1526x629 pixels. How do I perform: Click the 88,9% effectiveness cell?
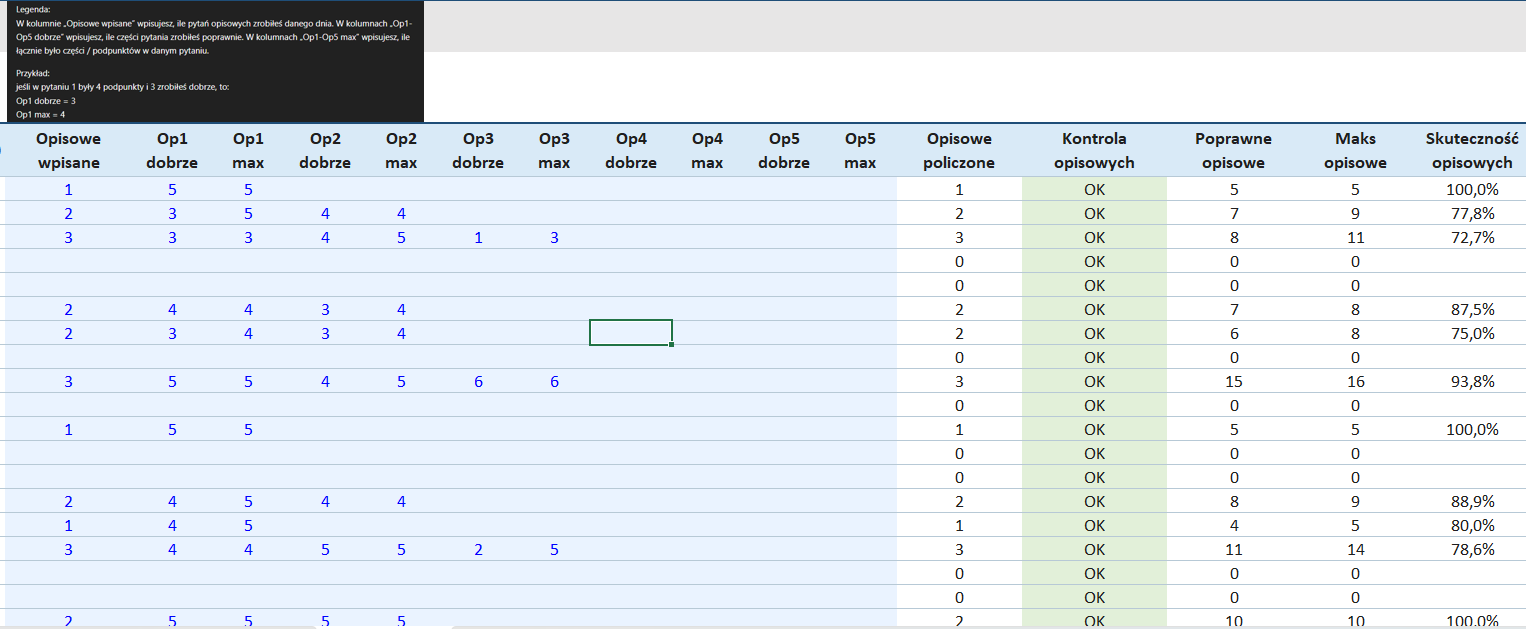point(1470,501)
